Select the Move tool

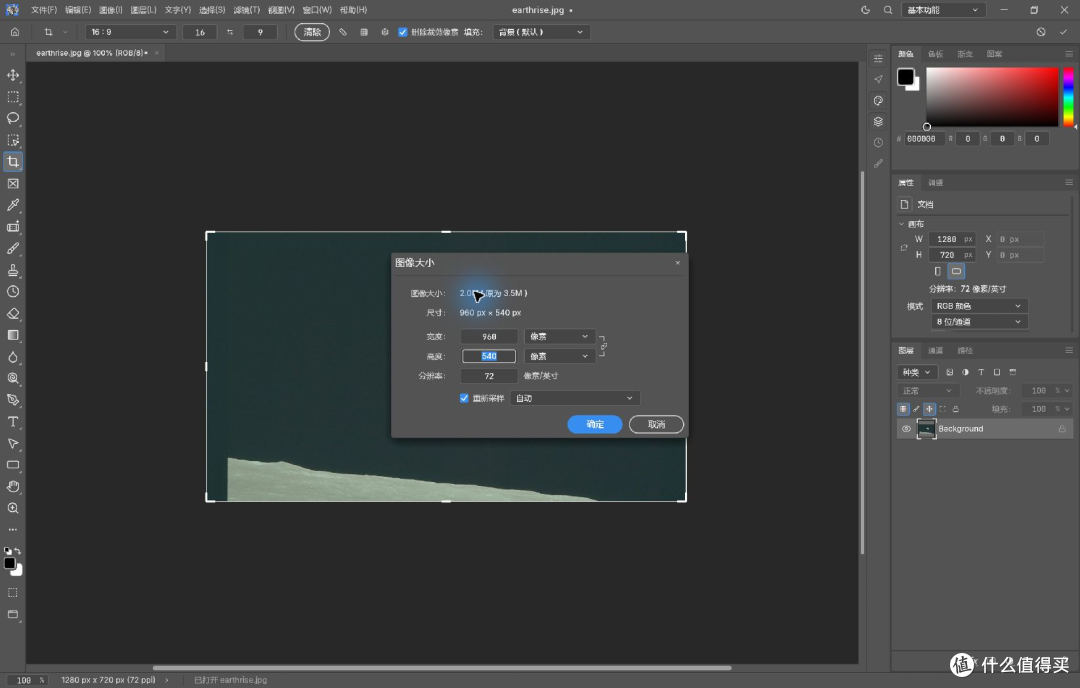13,75
